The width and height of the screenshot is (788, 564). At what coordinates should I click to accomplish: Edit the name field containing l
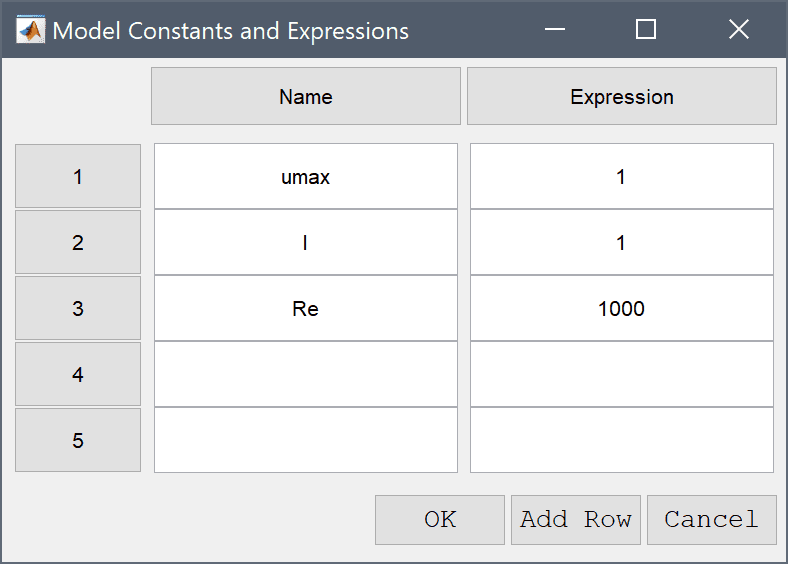306,242
